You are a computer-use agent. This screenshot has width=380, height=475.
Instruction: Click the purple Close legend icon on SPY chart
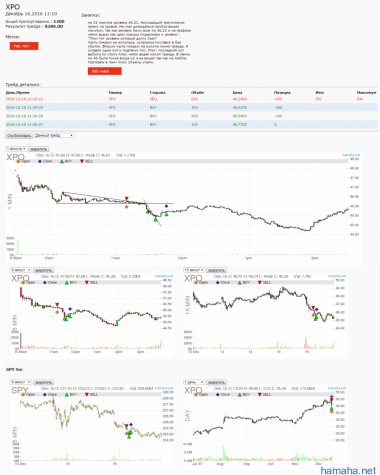tap(45, 394)
